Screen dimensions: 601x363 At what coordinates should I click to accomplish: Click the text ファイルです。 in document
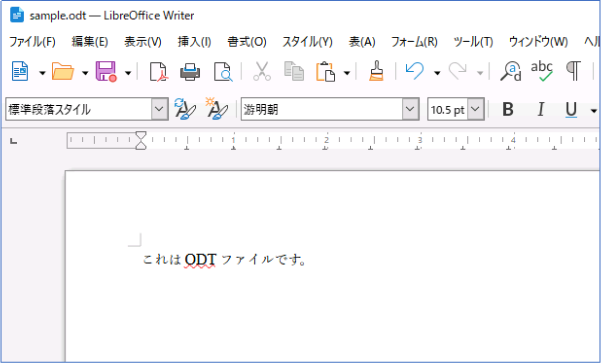(x=264, y=260)
